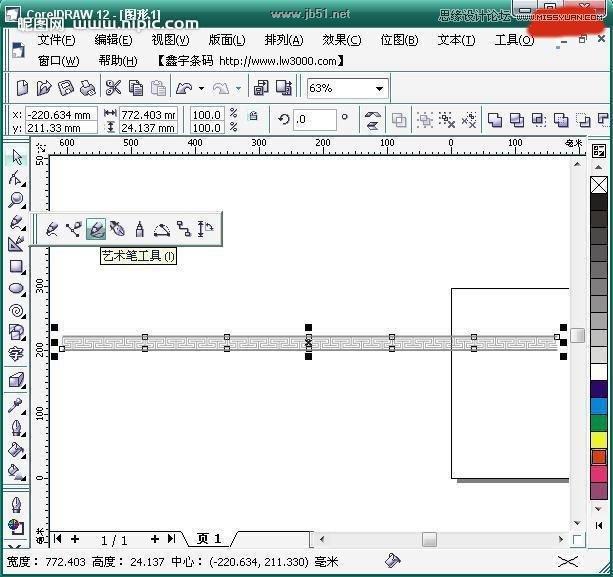Expand the Undo history dropdown arrow

(x=201, y=89)
